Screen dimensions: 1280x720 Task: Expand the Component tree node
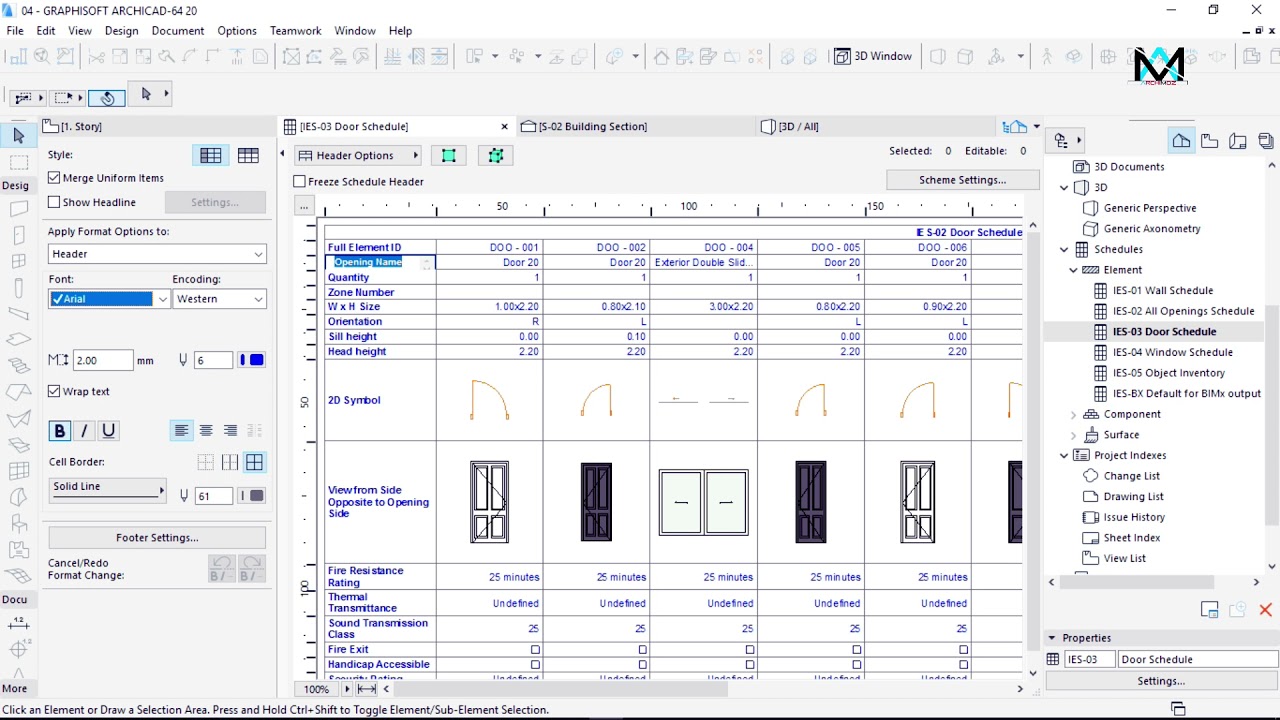1074,414
